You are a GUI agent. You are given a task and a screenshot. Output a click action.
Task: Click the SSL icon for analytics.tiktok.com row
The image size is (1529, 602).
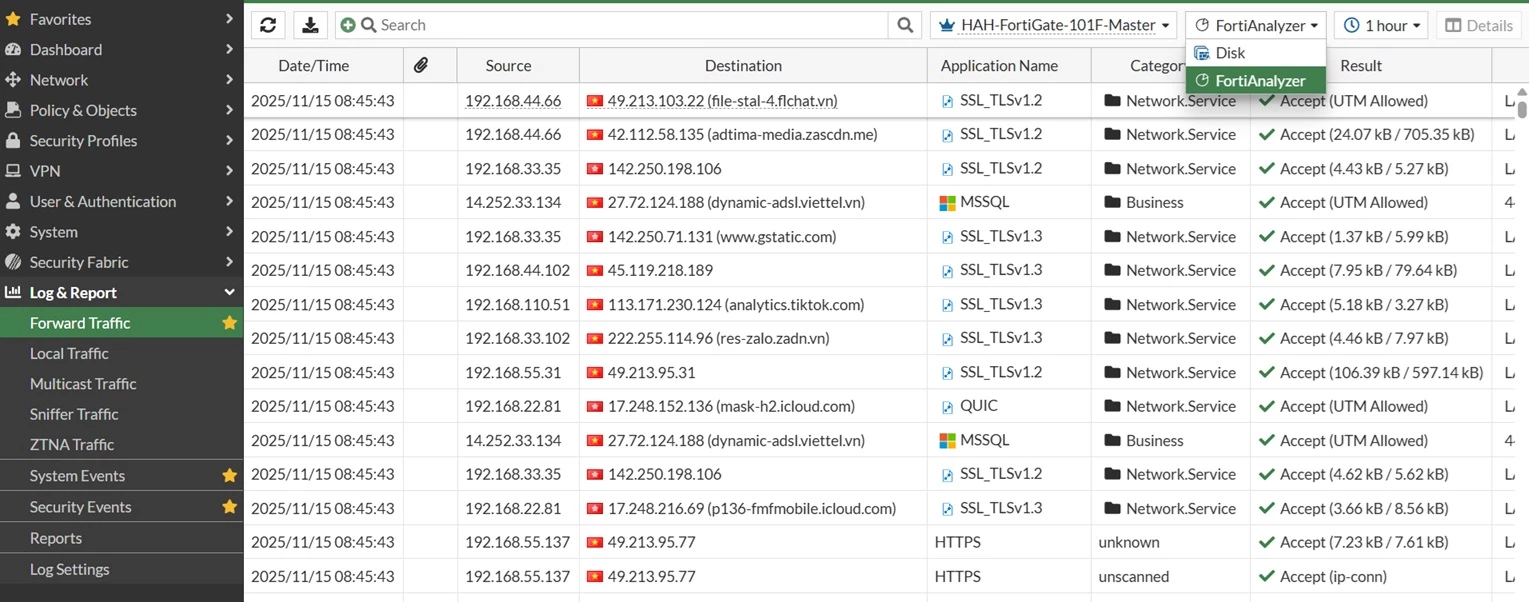click(x=948, y=305)
